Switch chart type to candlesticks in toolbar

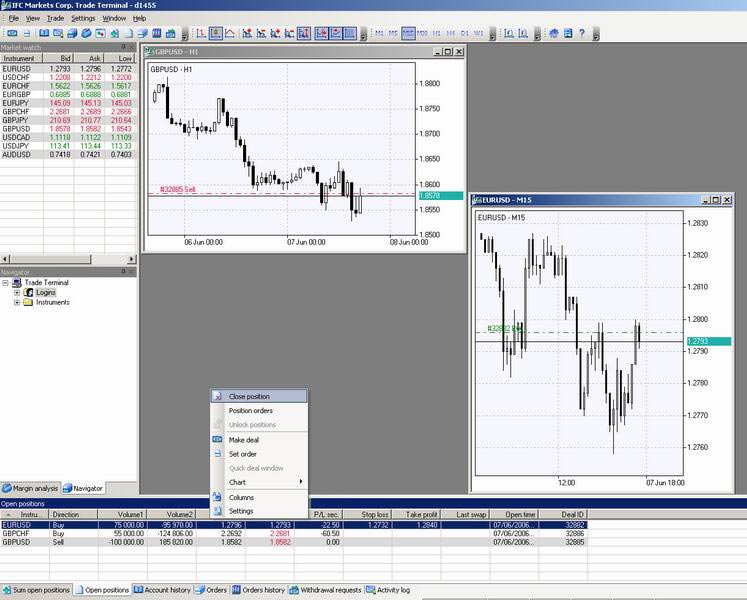(214, 33)
